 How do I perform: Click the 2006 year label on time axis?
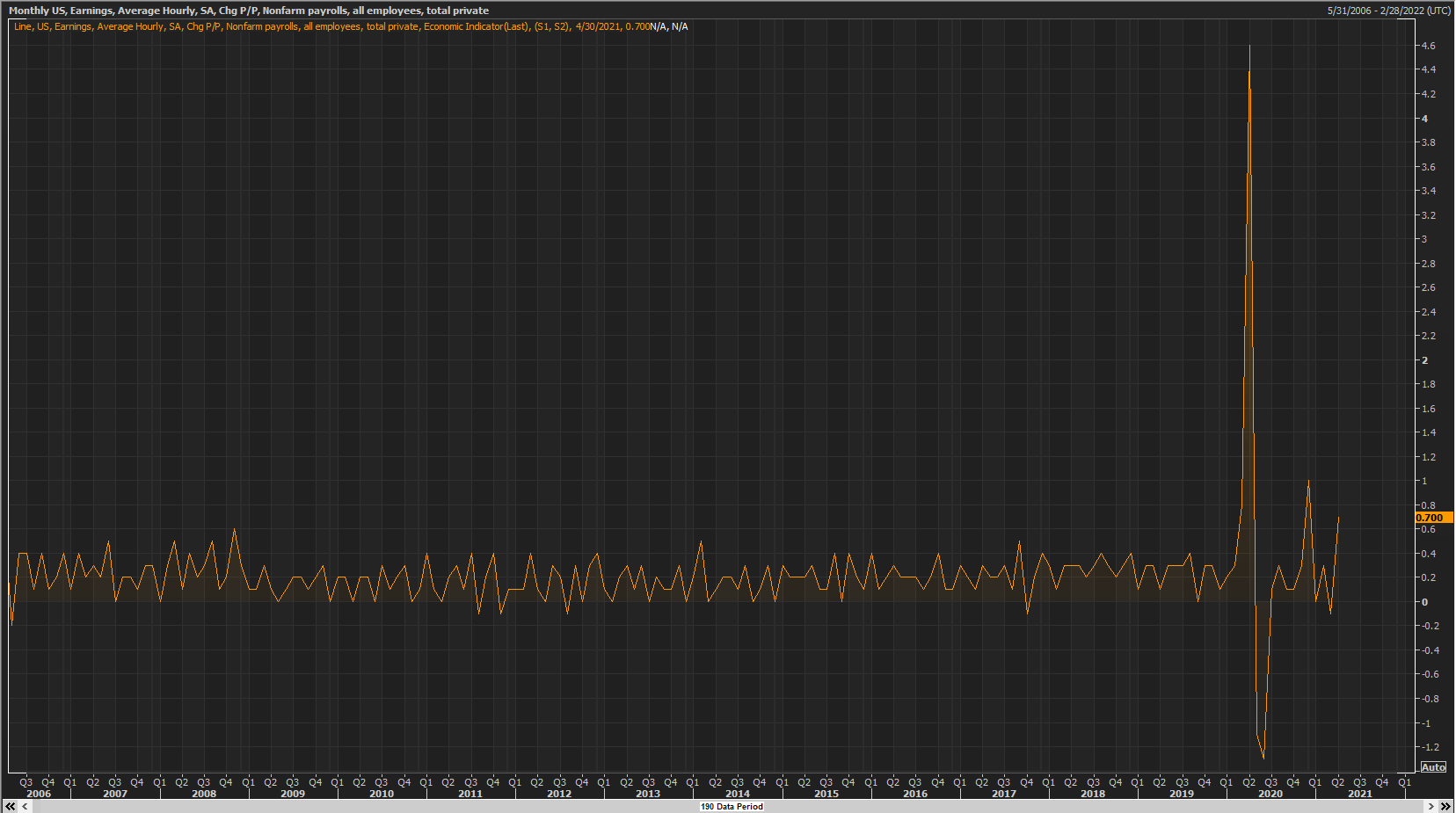tap(39, 794)
